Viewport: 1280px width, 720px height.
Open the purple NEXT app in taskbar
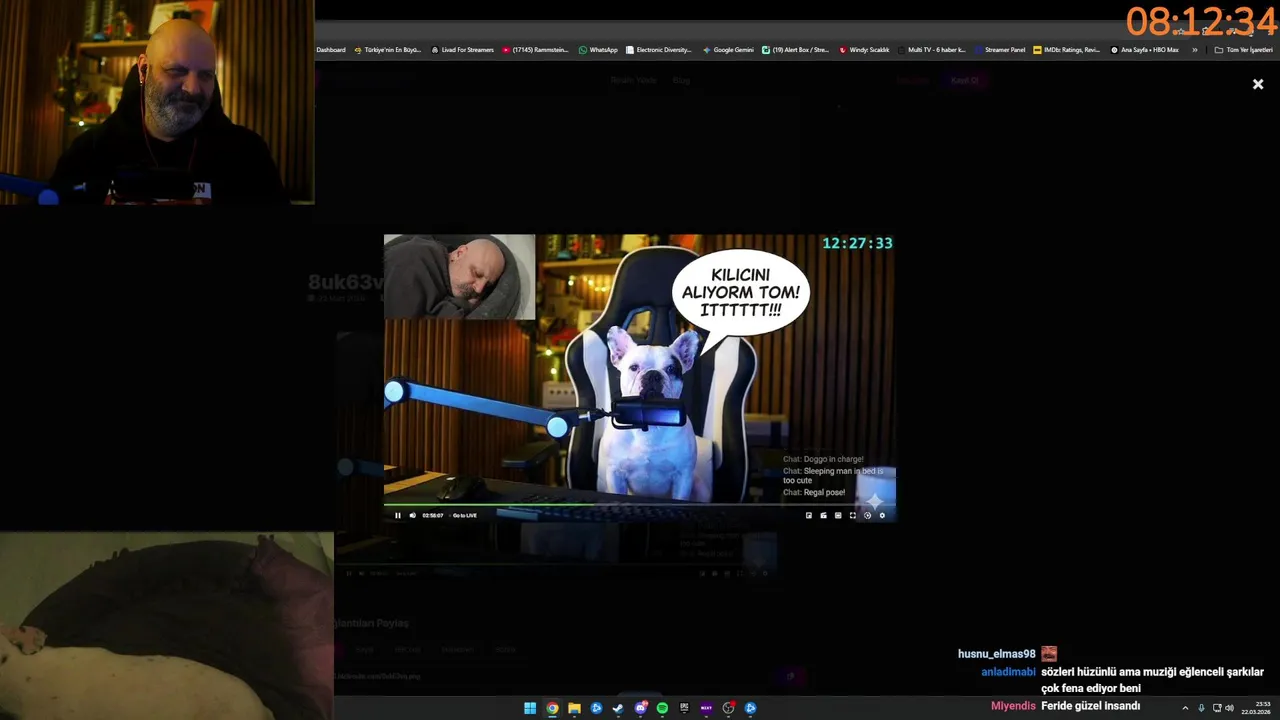[x=706, y=708]
